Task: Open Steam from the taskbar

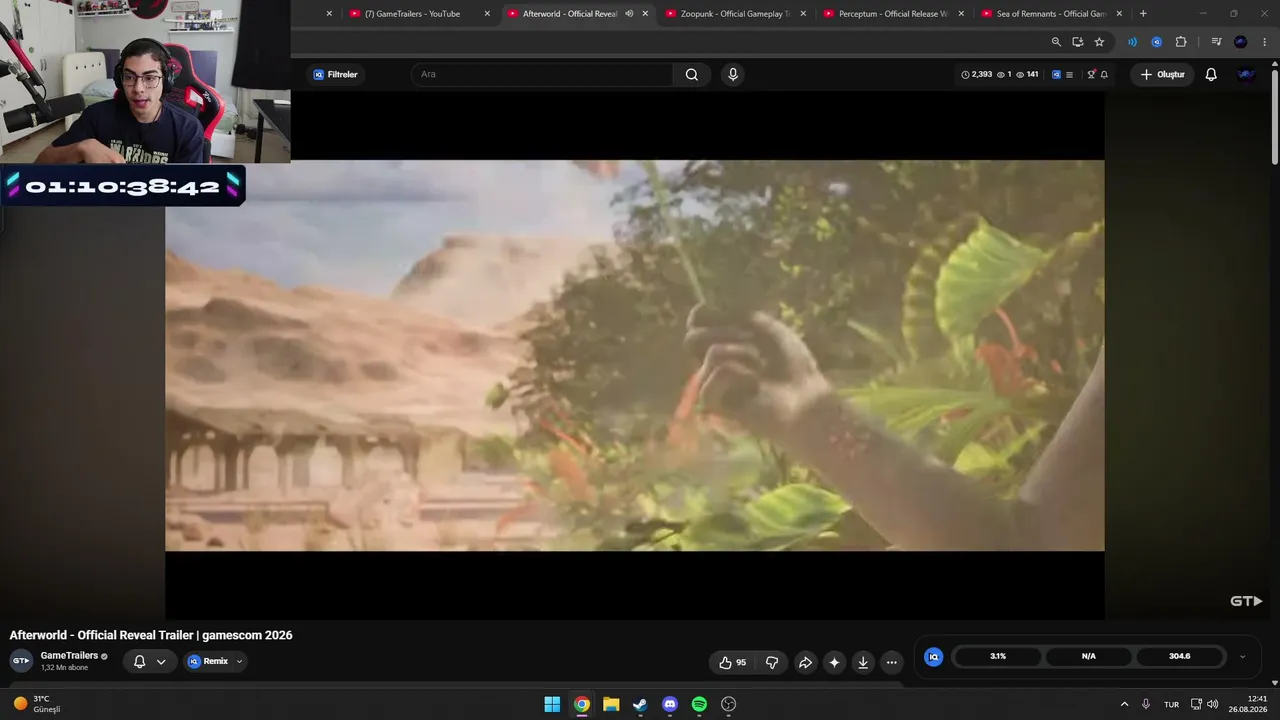Action: (x=640, y=704)
